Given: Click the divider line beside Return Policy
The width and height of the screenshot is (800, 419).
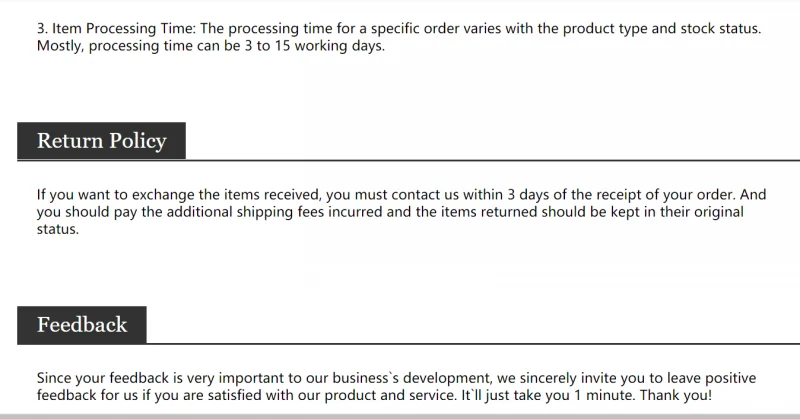Looking at the screenshot, I should coord(493,160).
